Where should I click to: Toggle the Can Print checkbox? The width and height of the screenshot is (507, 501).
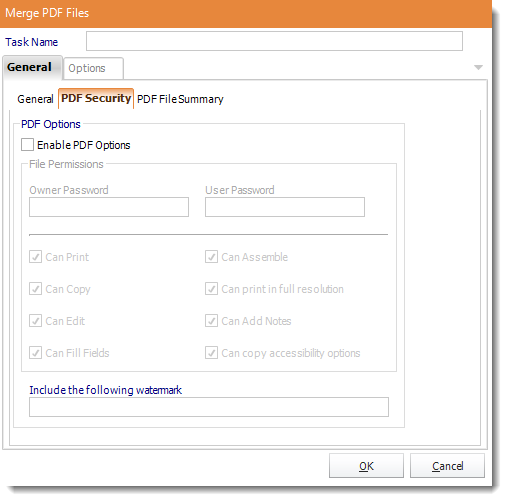point(35,257)
